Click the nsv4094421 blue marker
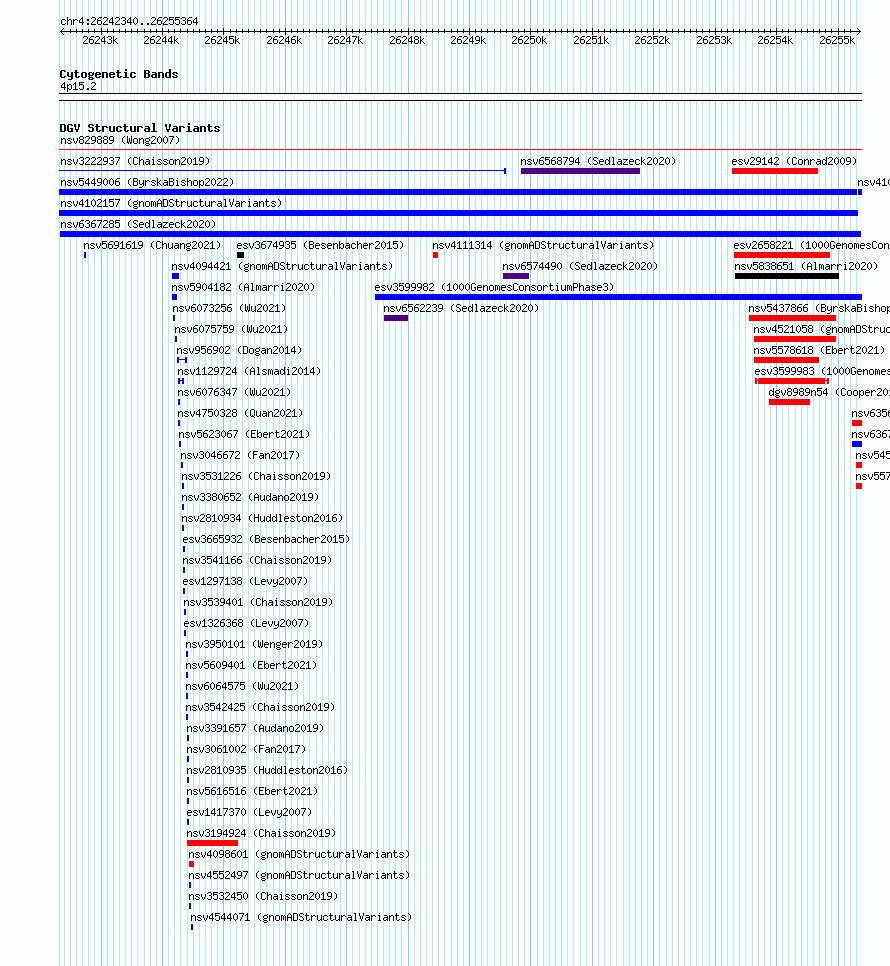The width and height of the screenshot is (890, 966). tap(176, 276)
